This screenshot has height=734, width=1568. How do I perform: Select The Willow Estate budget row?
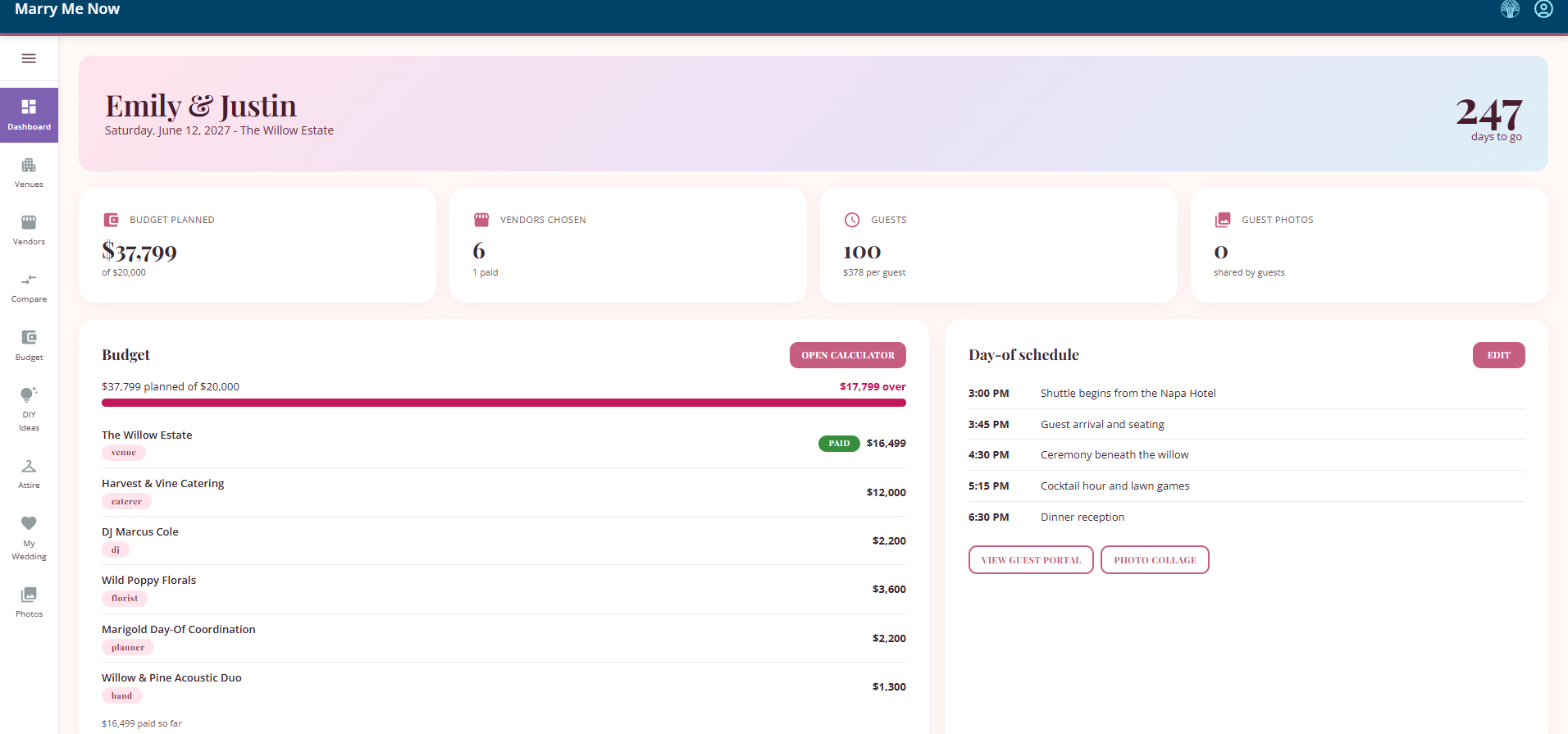(x=504, y=444)
